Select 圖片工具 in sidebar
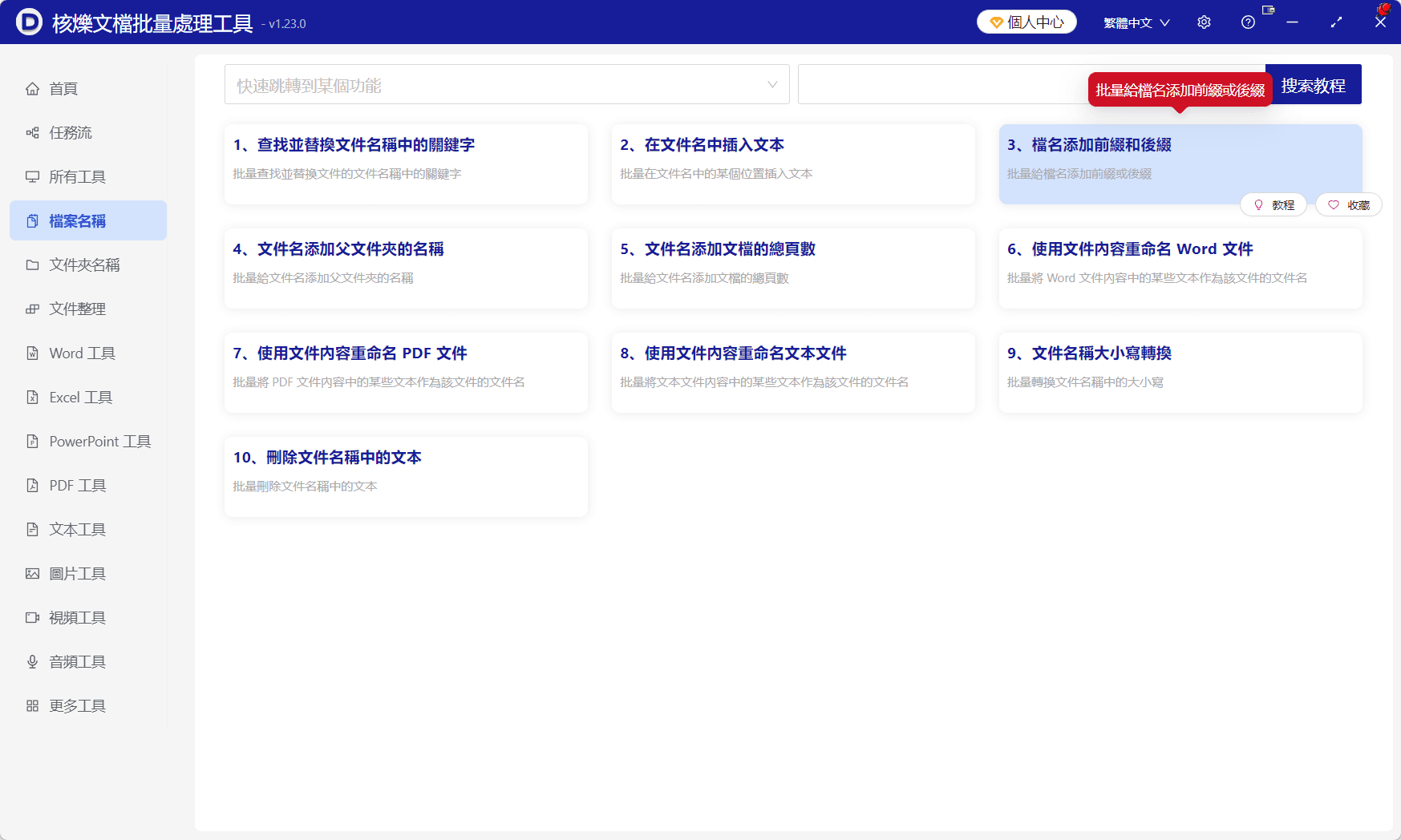Screen dimensions: 1401x840 (88, 574)
